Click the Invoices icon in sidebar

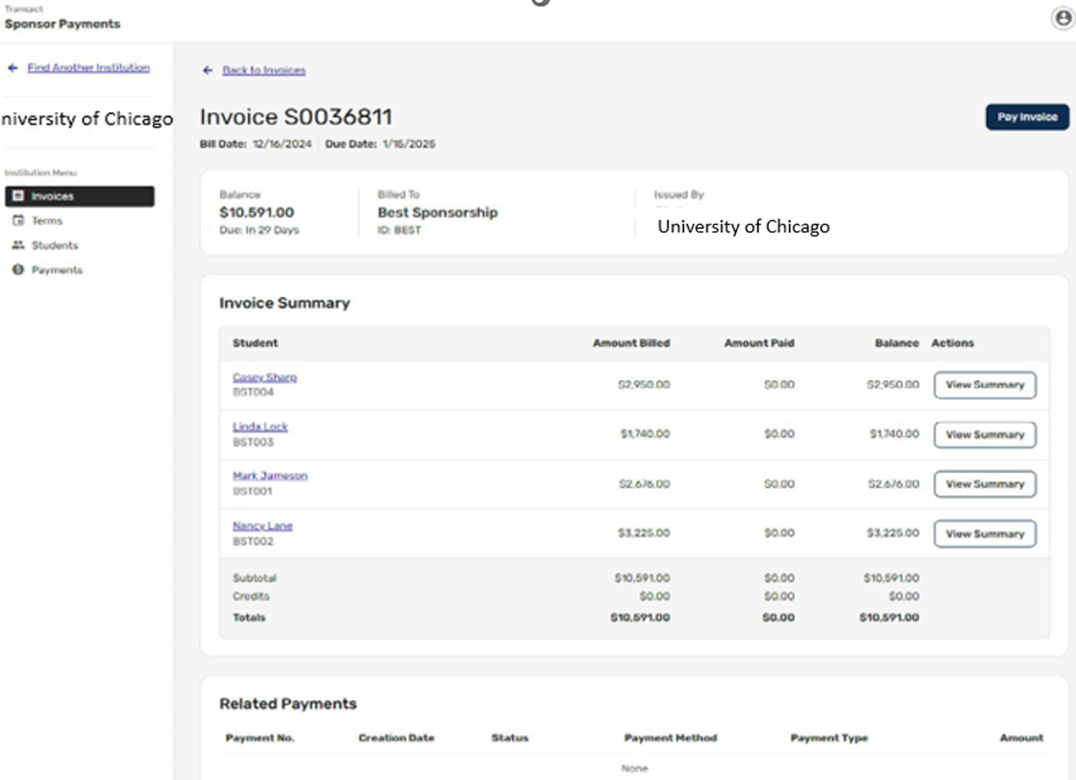point(17,197)
